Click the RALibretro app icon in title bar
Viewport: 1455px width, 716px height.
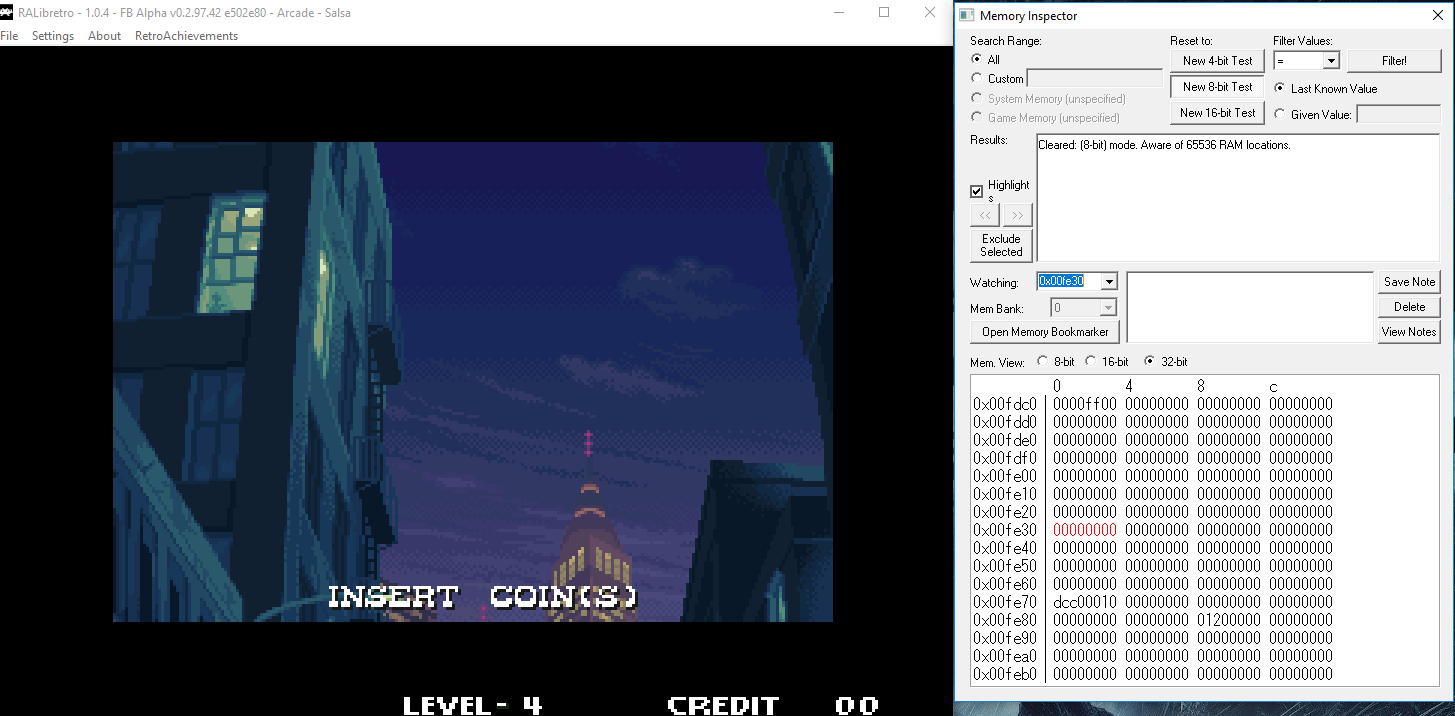pos(7,13)
